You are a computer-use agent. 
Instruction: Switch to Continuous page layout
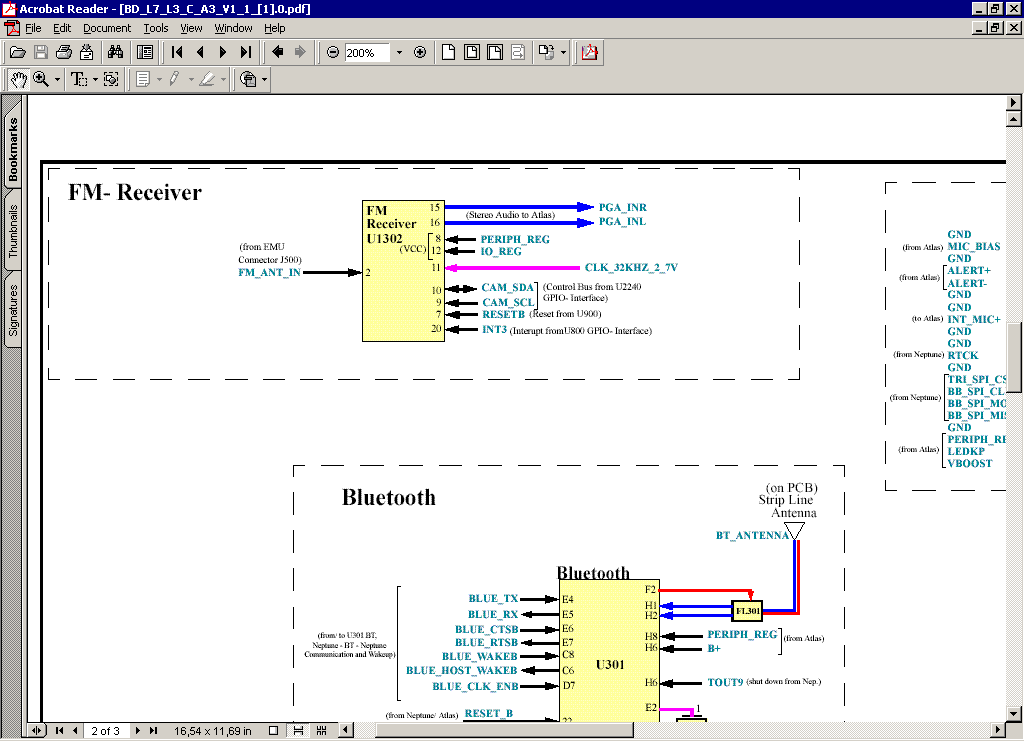[298, 730]
